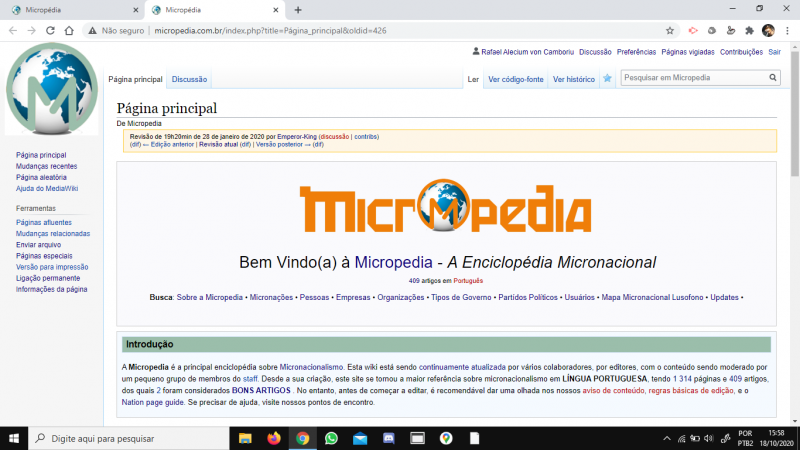Viewport: 800px width, 450px height.
Task: Click the volume icon in system tray
Action: (x=709, y=438)
